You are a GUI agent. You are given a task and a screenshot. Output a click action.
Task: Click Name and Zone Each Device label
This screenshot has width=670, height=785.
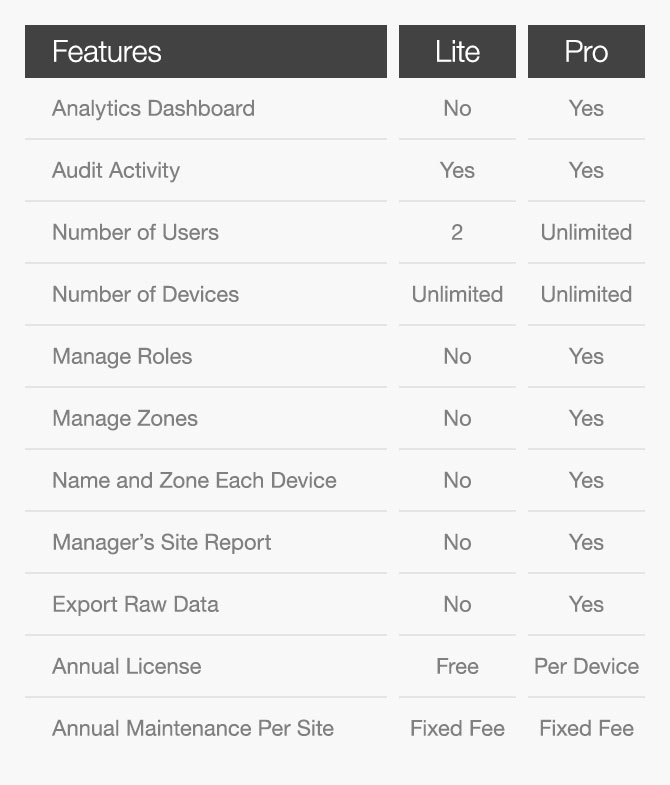(194, 480)
